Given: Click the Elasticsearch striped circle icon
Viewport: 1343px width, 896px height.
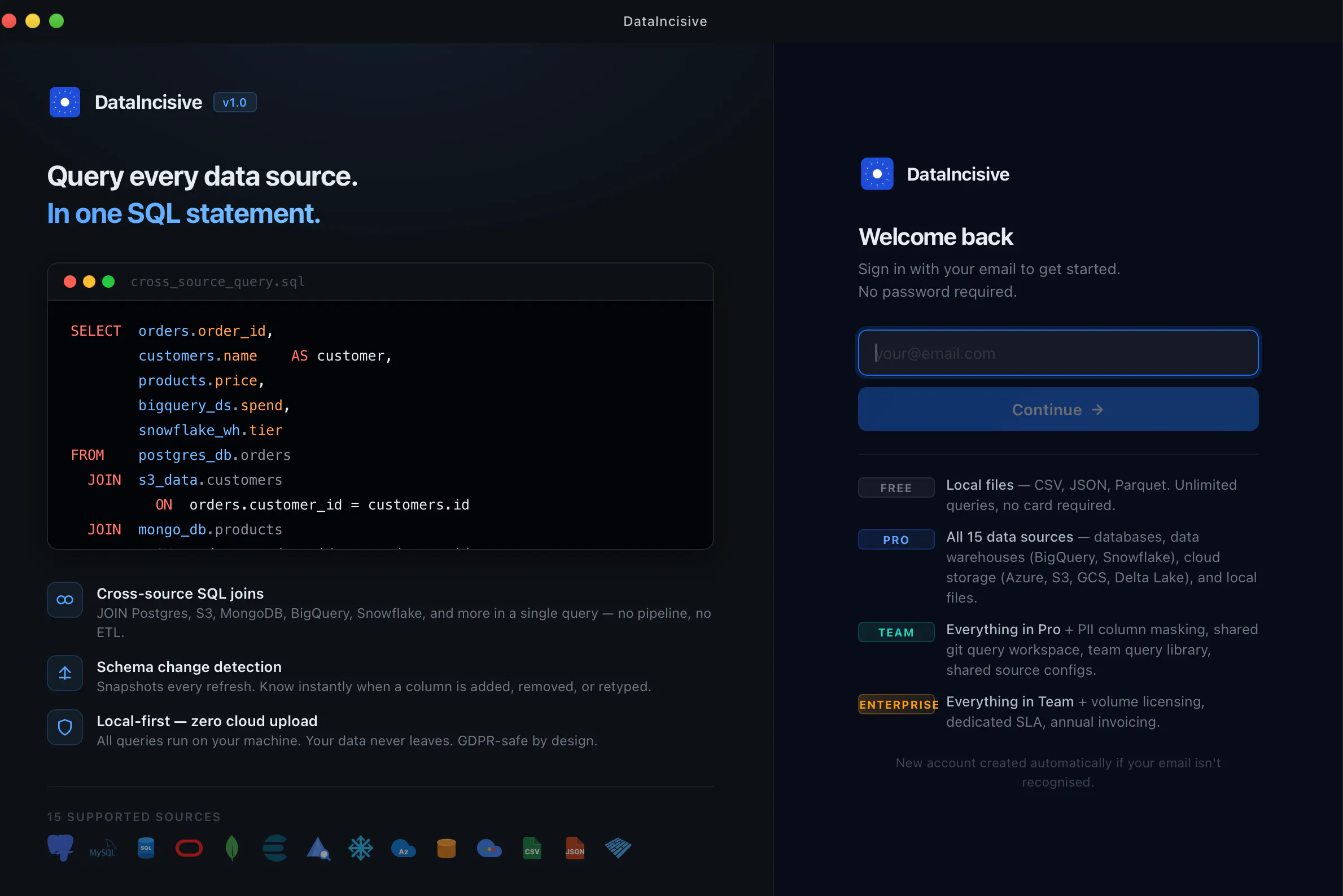Looking at the screenshot, I should pos(275,848).
